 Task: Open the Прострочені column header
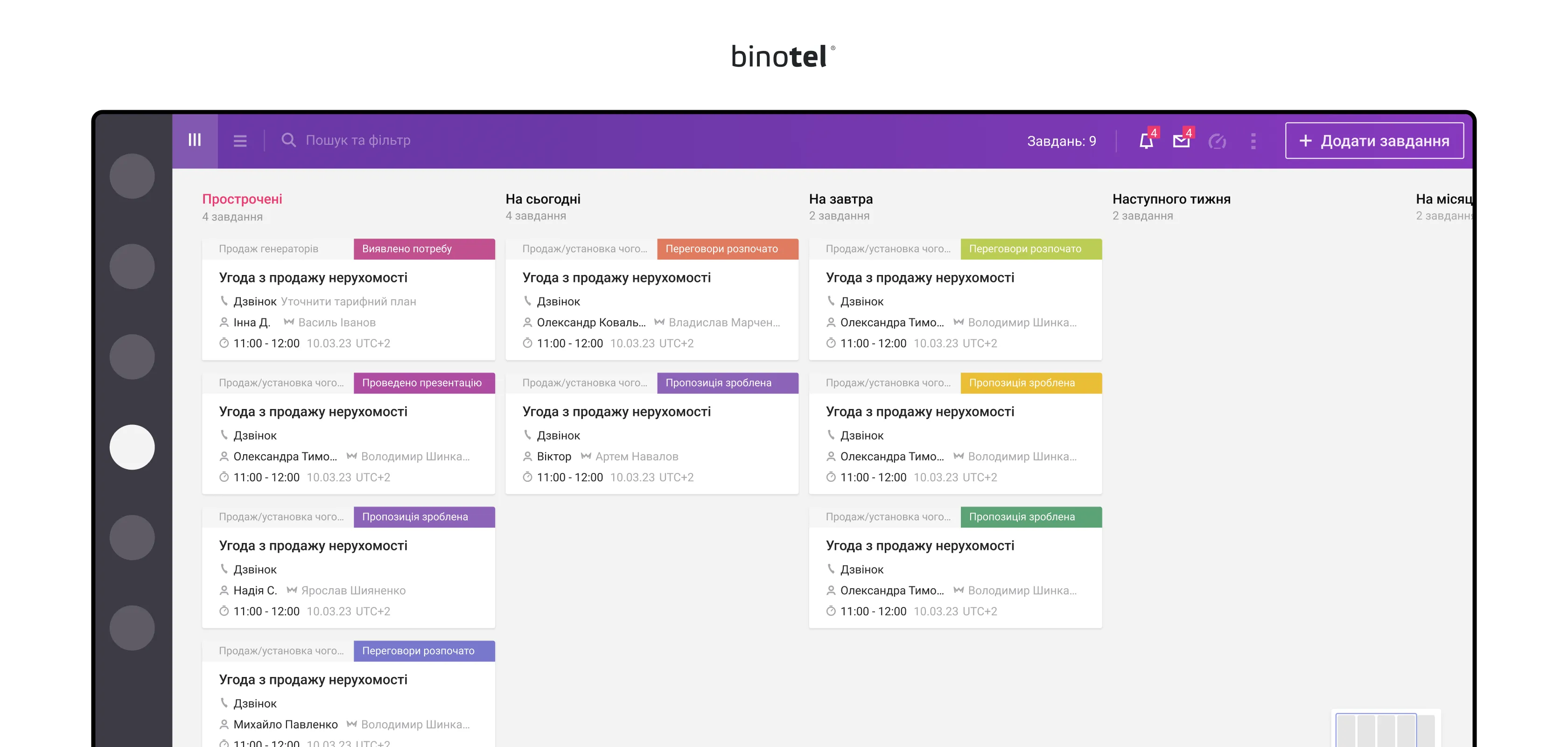[242, 199]
